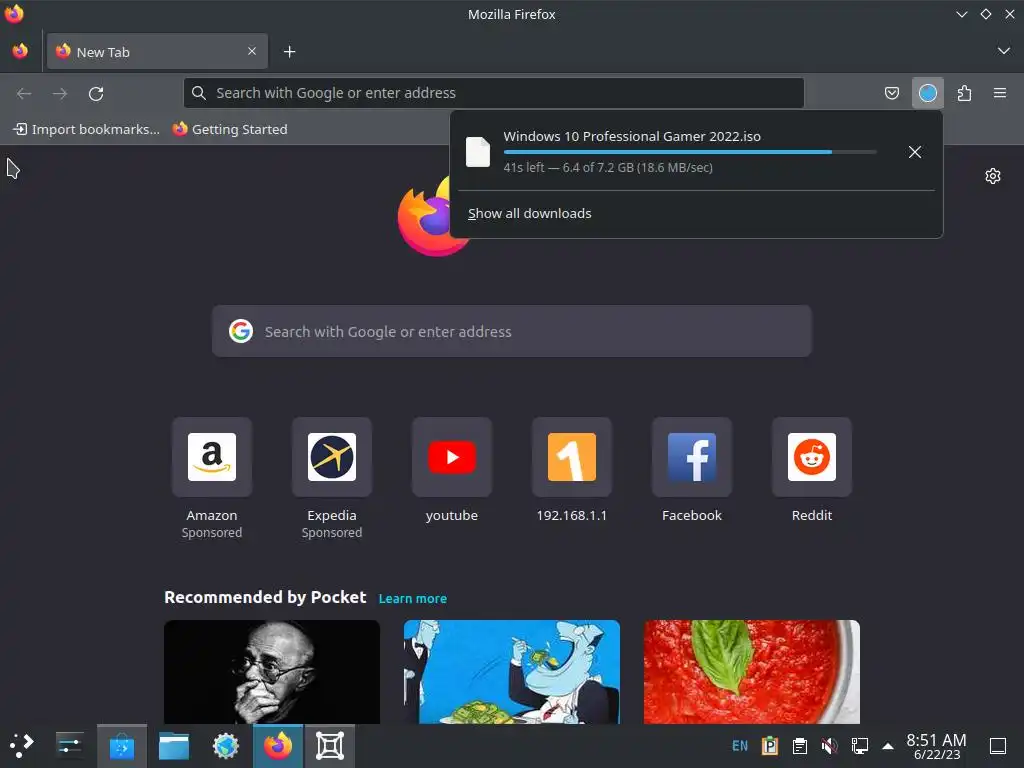
Task: Click the muted volume tray icon
Action: click(x=829, y=746)
